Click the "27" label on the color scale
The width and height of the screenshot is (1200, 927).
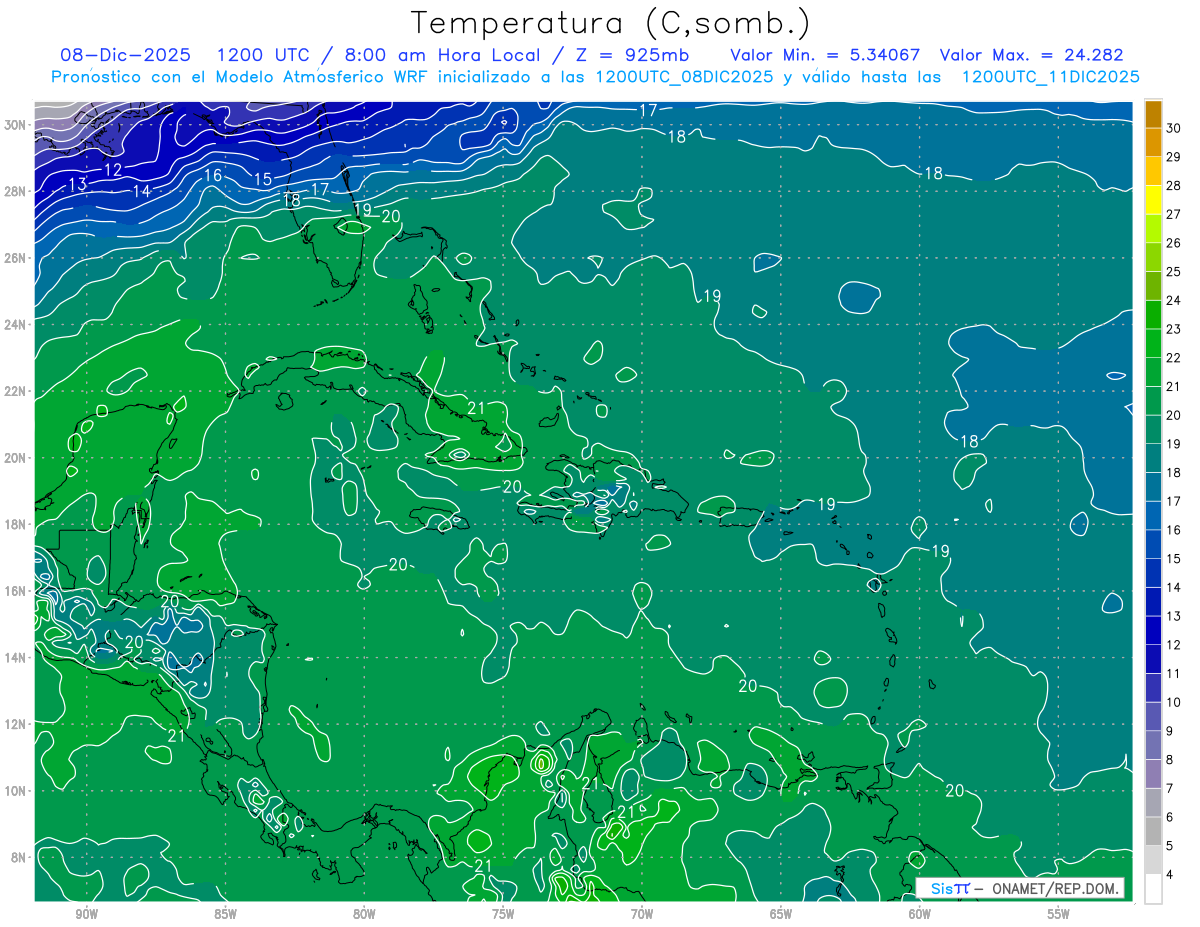pos(1174,214)
